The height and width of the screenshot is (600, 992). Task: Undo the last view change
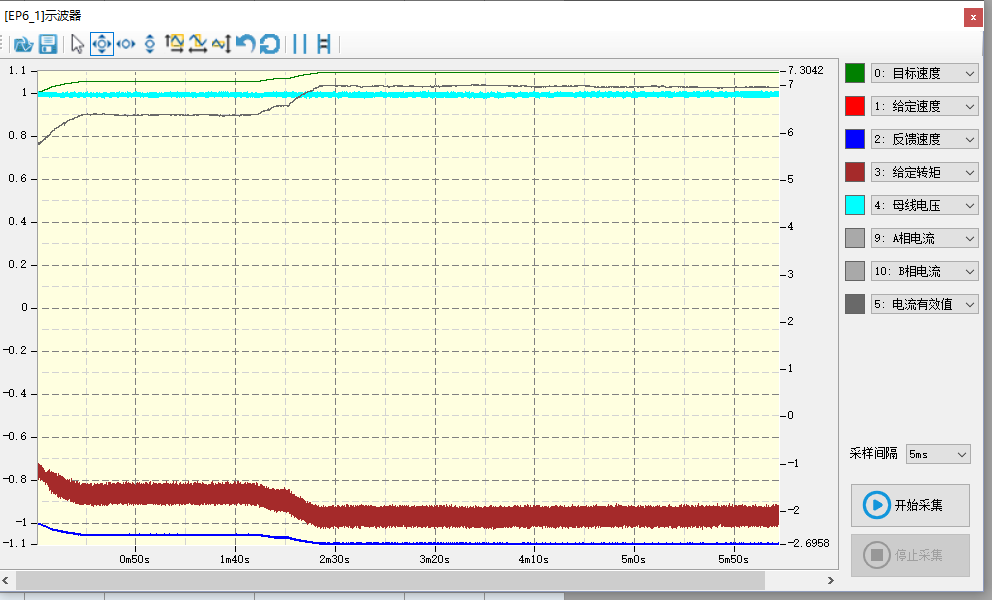244,44
